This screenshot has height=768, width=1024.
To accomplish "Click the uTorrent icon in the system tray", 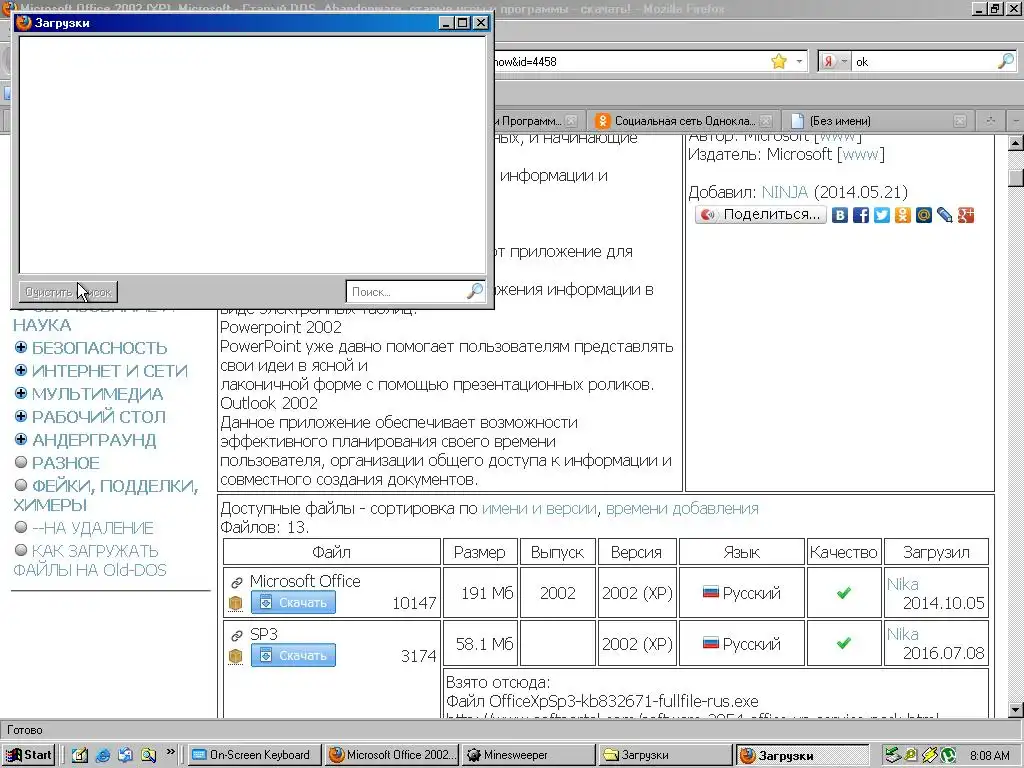I will pos(948,755).
